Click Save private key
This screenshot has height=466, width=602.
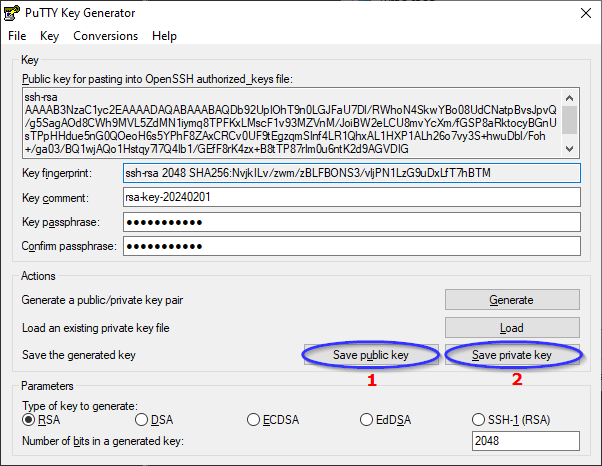pos(511,355)
